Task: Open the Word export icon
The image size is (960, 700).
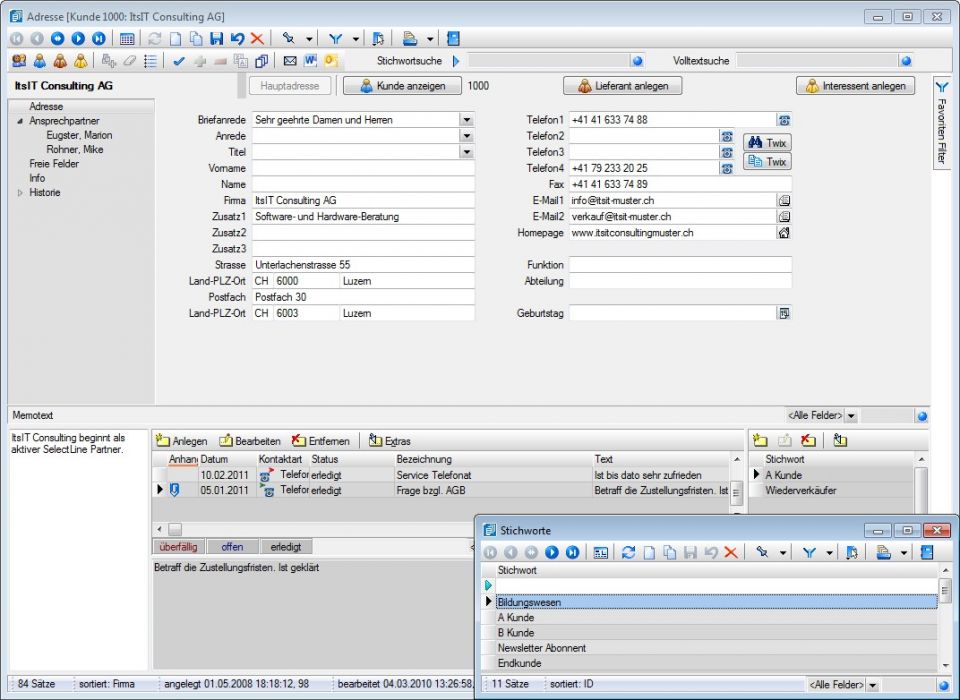Action: 310,61
